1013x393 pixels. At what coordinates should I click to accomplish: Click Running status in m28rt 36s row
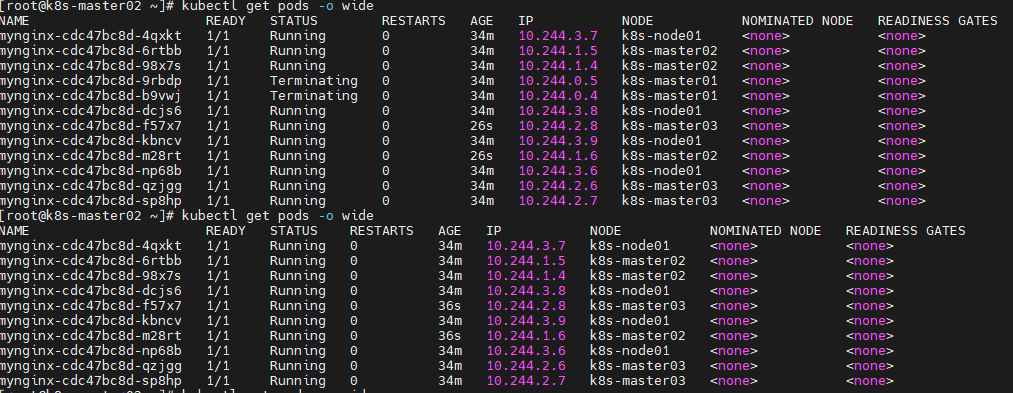tap(297, 335)
